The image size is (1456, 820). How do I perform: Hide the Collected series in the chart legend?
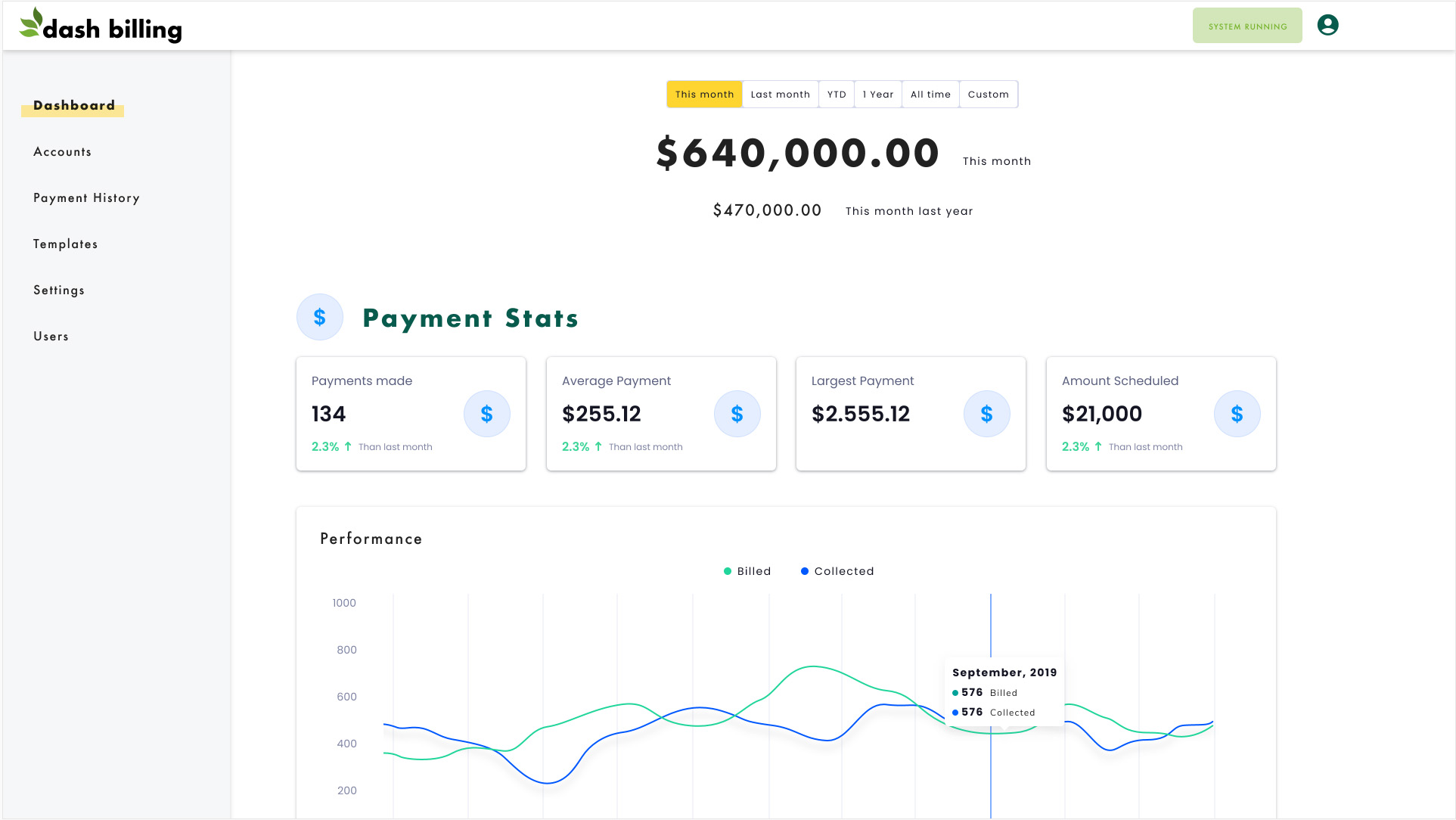[837, 571]
